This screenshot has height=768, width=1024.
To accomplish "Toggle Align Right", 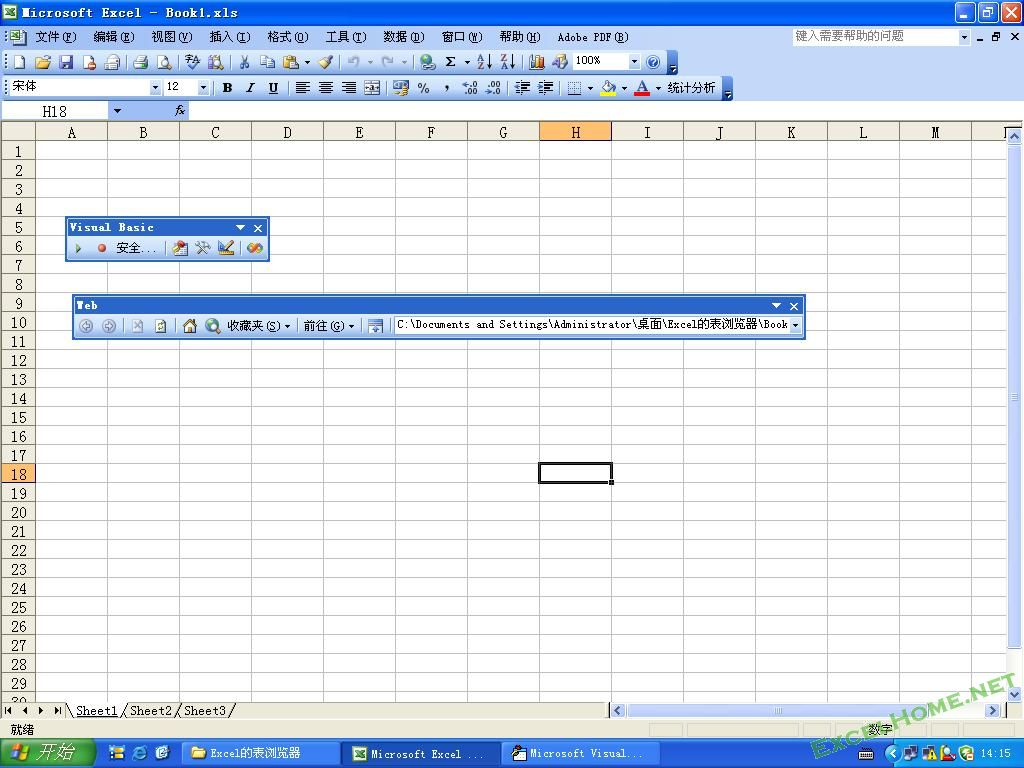I will tap(349, 88).
